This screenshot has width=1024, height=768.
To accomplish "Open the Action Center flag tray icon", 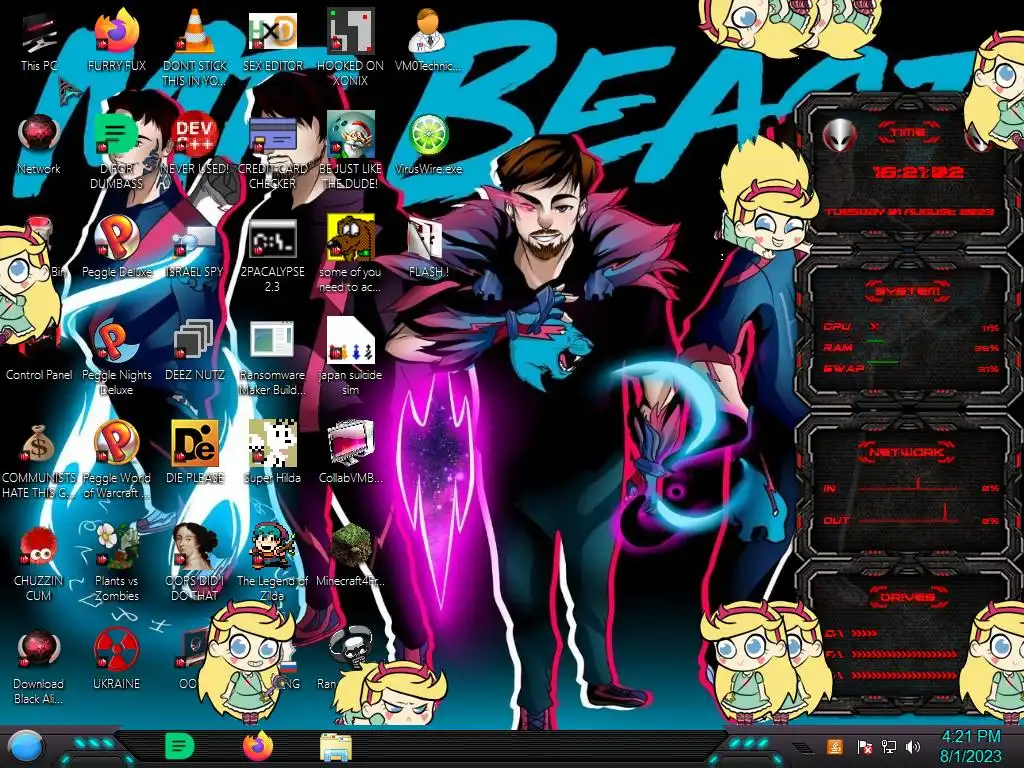I will [864, 747].
